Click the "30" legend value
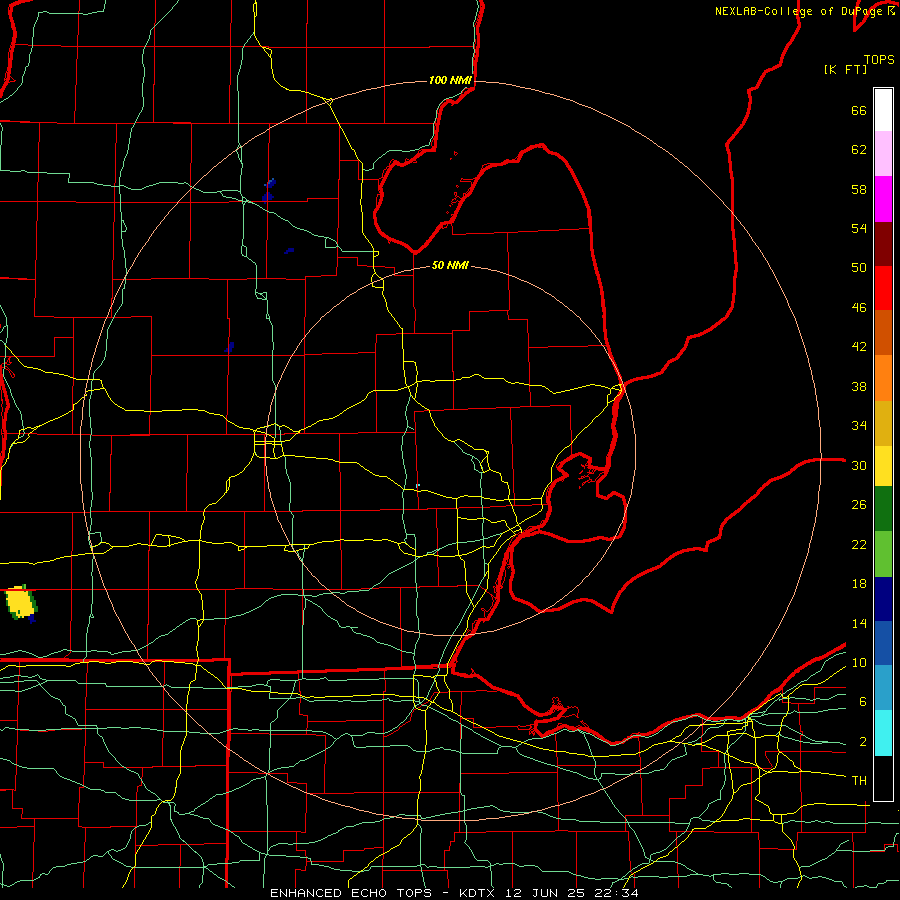The height and width of the screenshot is (900, 900). 859,465
